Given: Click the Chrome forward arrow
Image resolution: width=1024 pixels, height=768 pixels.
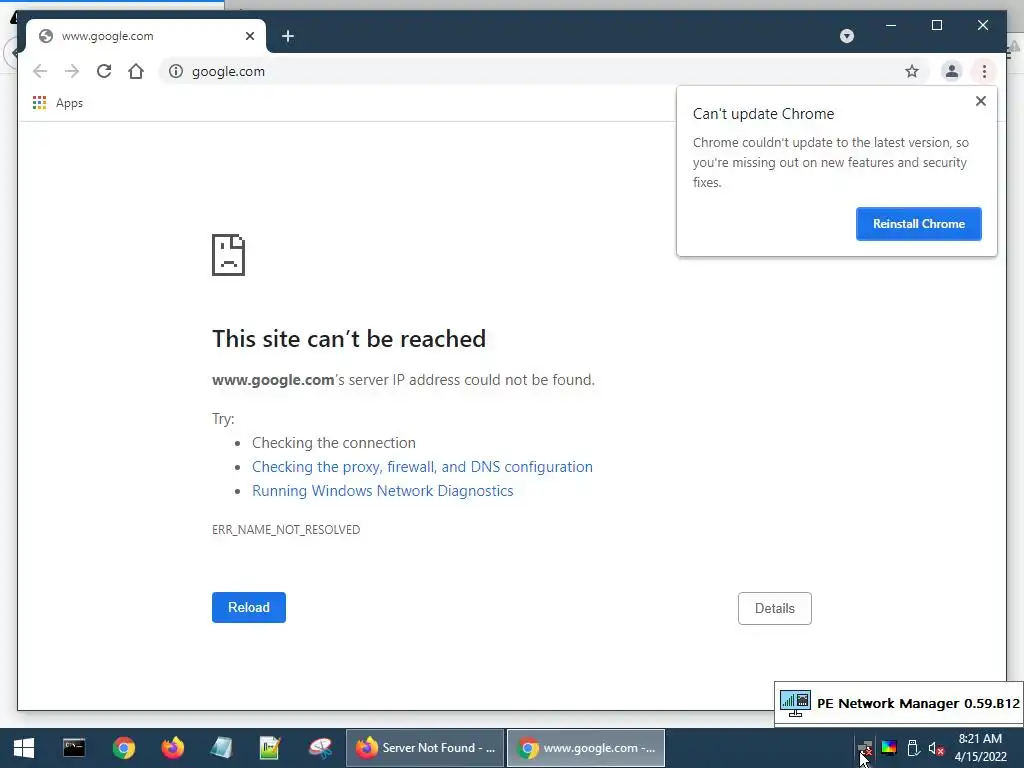Looking at the screenshot, I should [x=72, y=71].
